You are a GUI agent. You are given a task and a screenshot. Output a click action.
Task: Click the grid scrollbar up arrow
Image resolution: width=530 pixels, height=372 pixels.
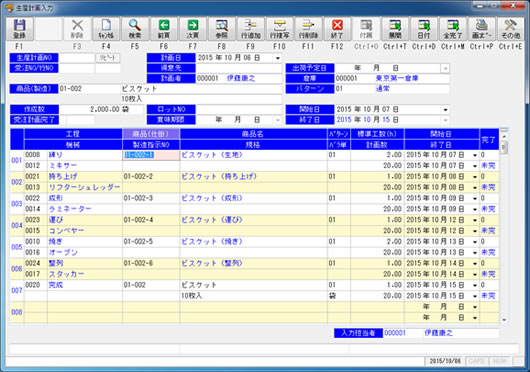point(504,136)
